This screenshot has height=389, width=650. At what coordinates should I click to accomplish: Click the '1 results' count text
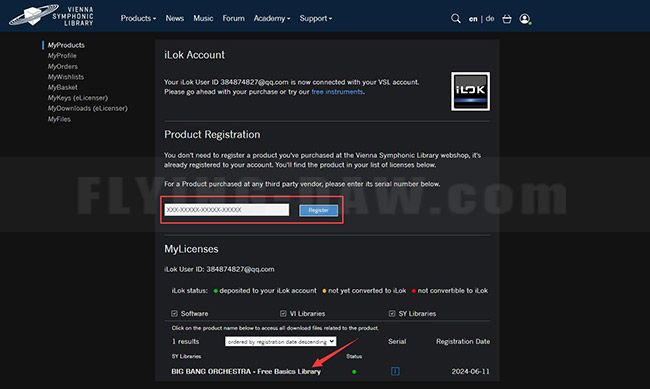185,342
